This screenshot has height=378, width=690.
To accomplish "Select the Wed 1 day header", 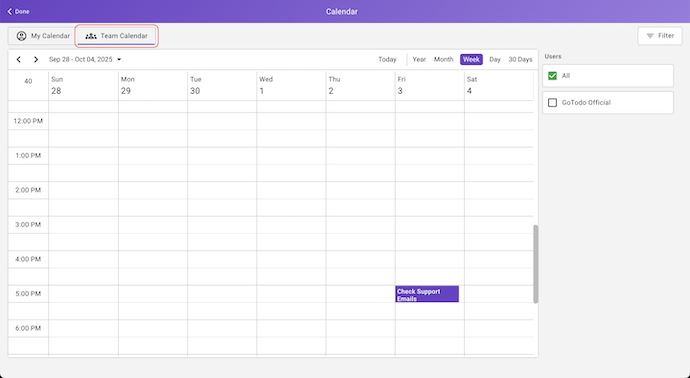I will [291, 85].
